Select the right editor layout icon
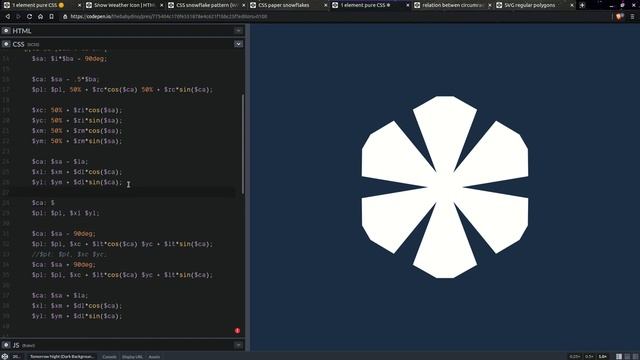This screenshot has width=640, height=360. click(635, 356)
